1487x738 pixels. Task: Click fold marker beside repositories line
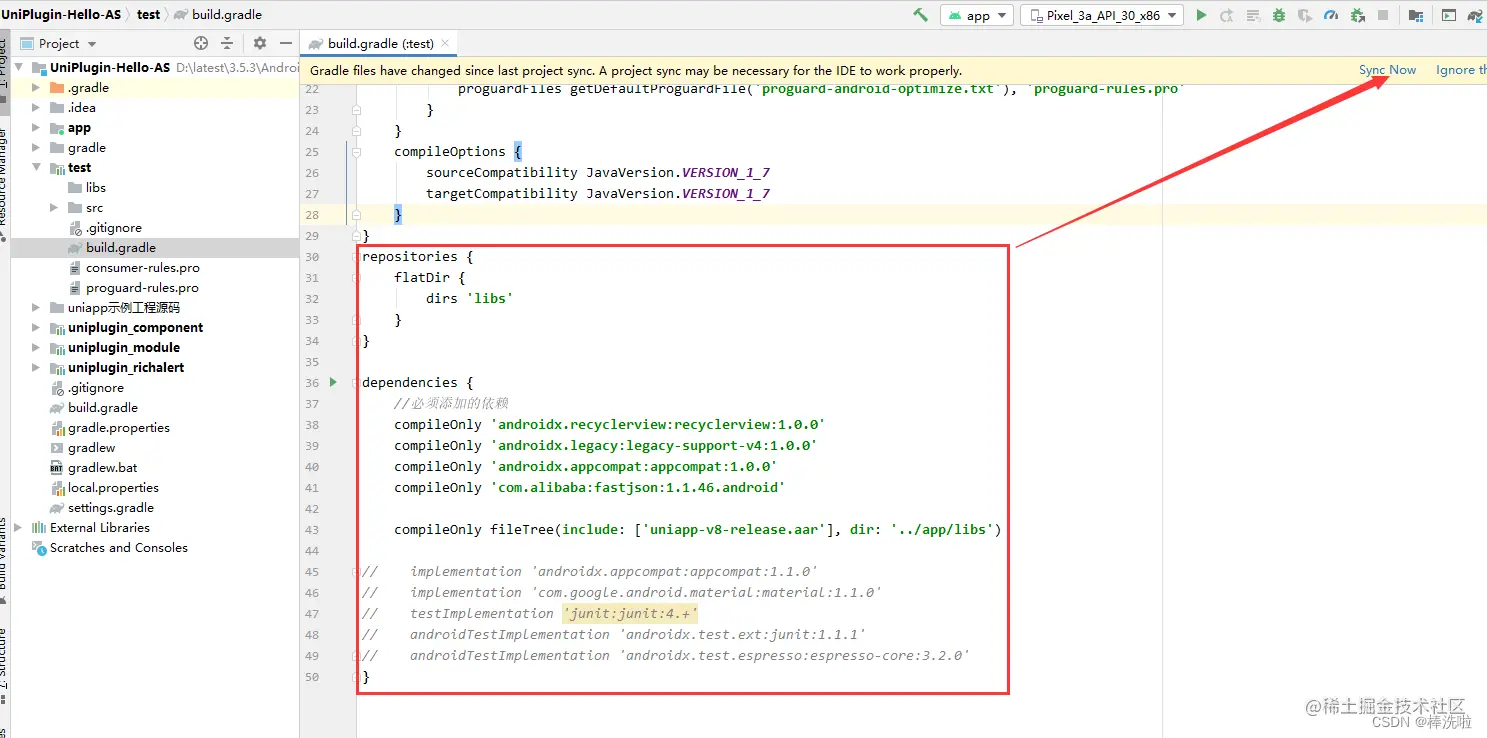(358, 257)
